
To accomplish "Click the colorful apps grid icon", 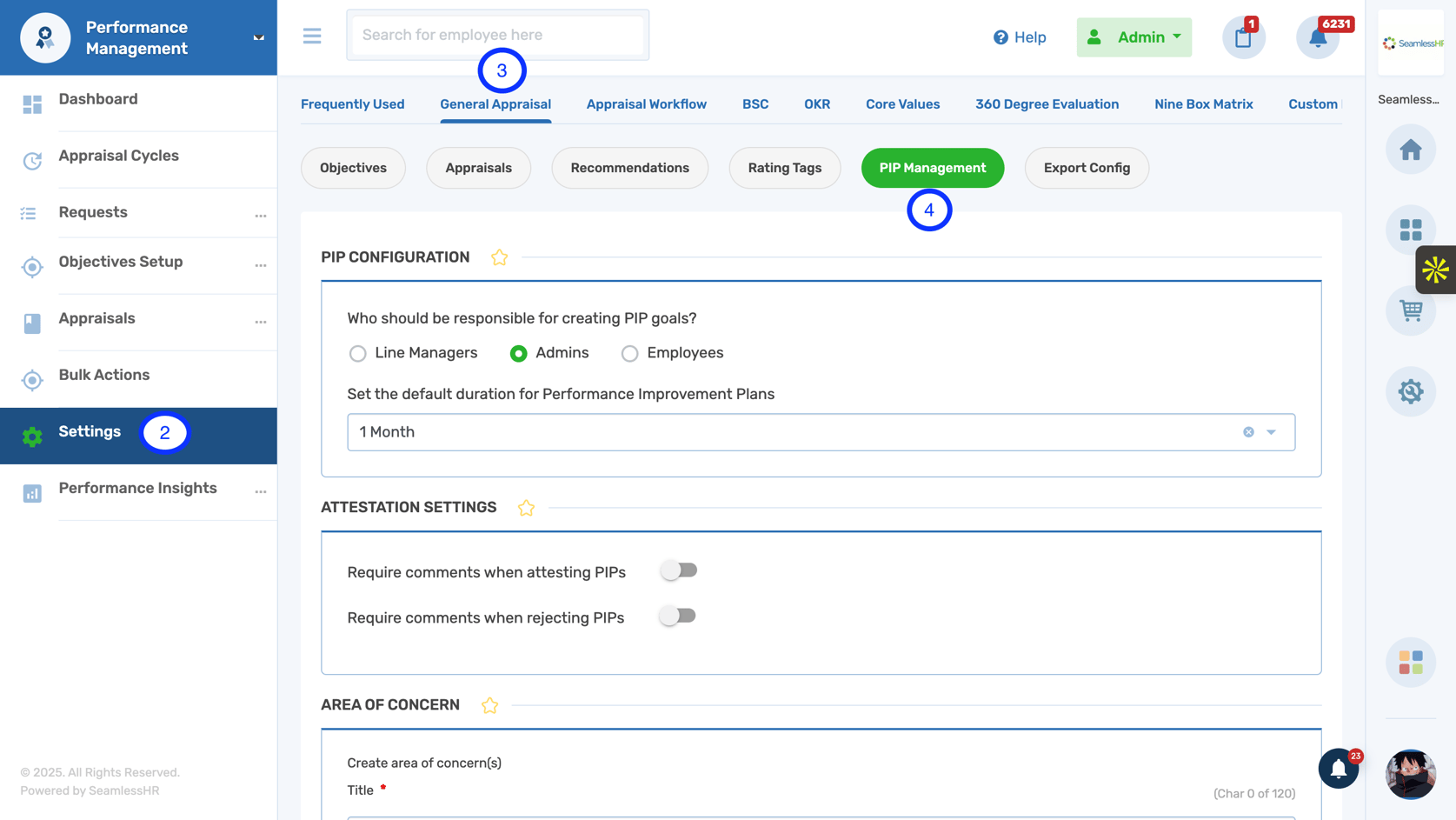I will coord(1410,663).
